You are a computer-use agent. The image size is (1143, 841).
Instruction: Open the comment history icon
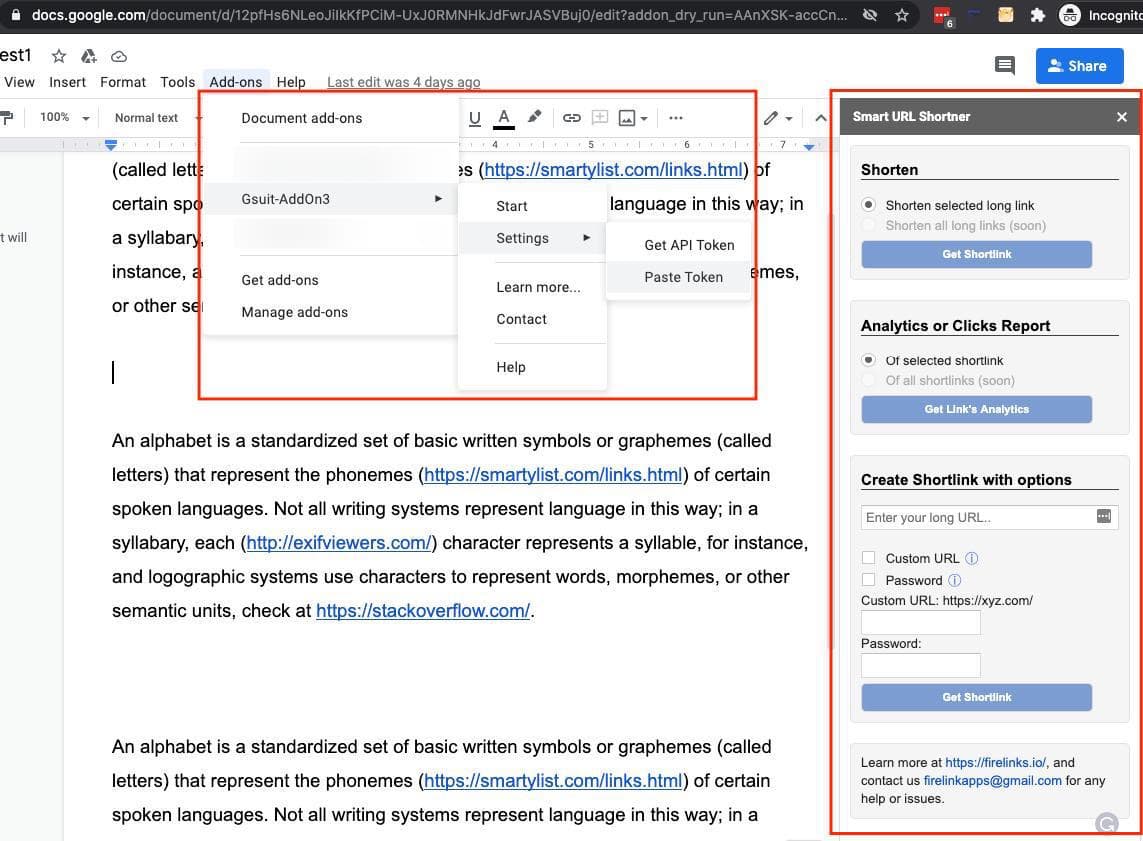1004,66
